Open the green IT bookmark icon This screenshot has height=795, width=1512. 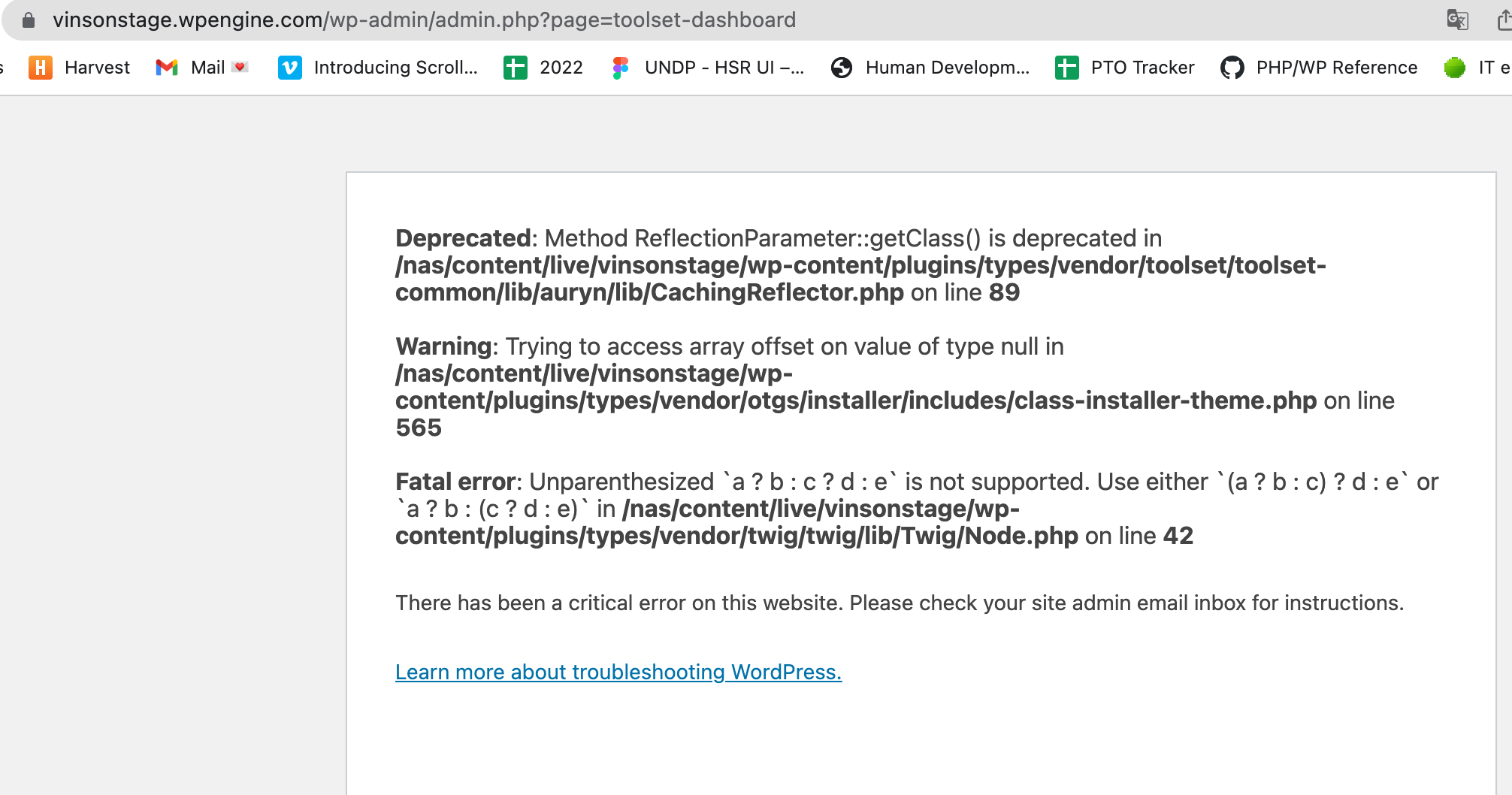click(x=1455, y=68)
